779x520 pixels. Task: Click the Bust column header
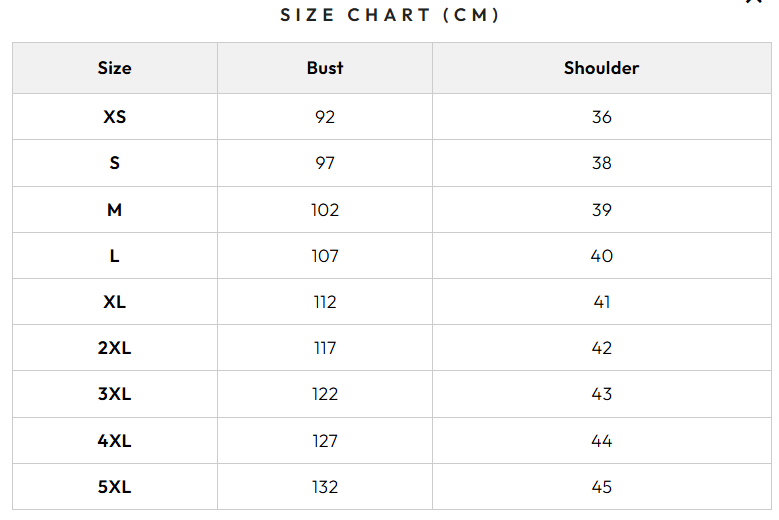coord(325,68)
